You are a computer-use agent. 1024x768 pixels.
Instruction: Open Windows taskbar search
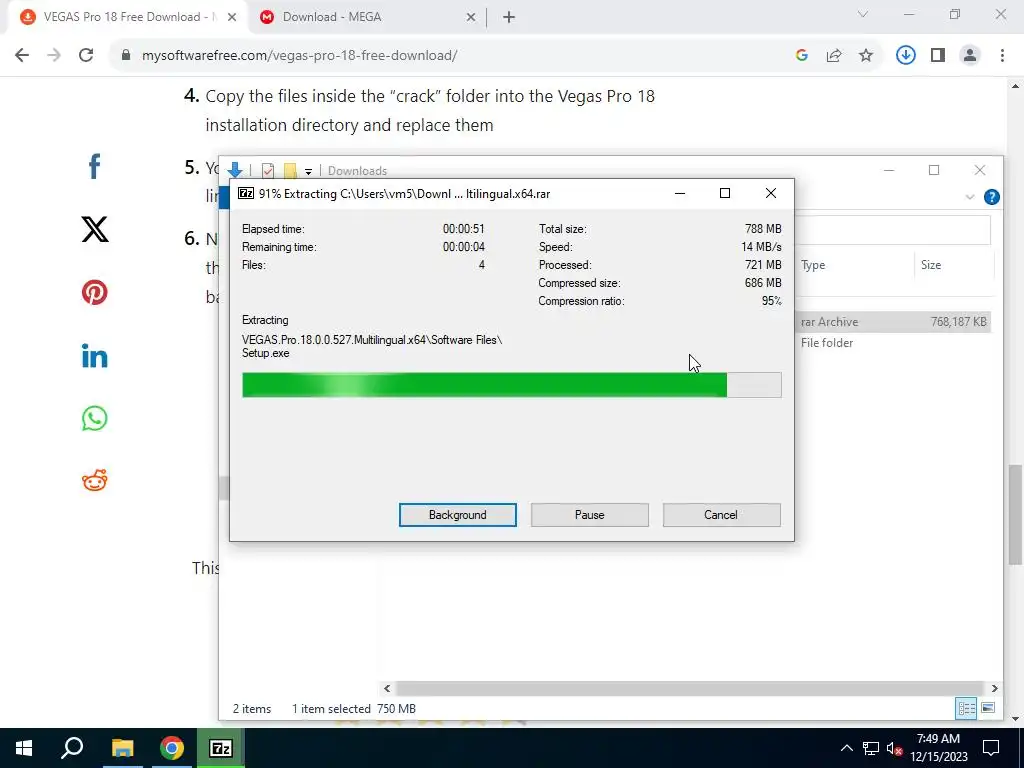point(72,748)
